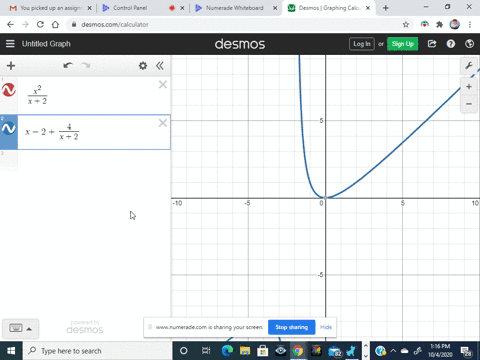Click the desmos logo in header
This screenshot has width=480, height=360.
point(240,44)
